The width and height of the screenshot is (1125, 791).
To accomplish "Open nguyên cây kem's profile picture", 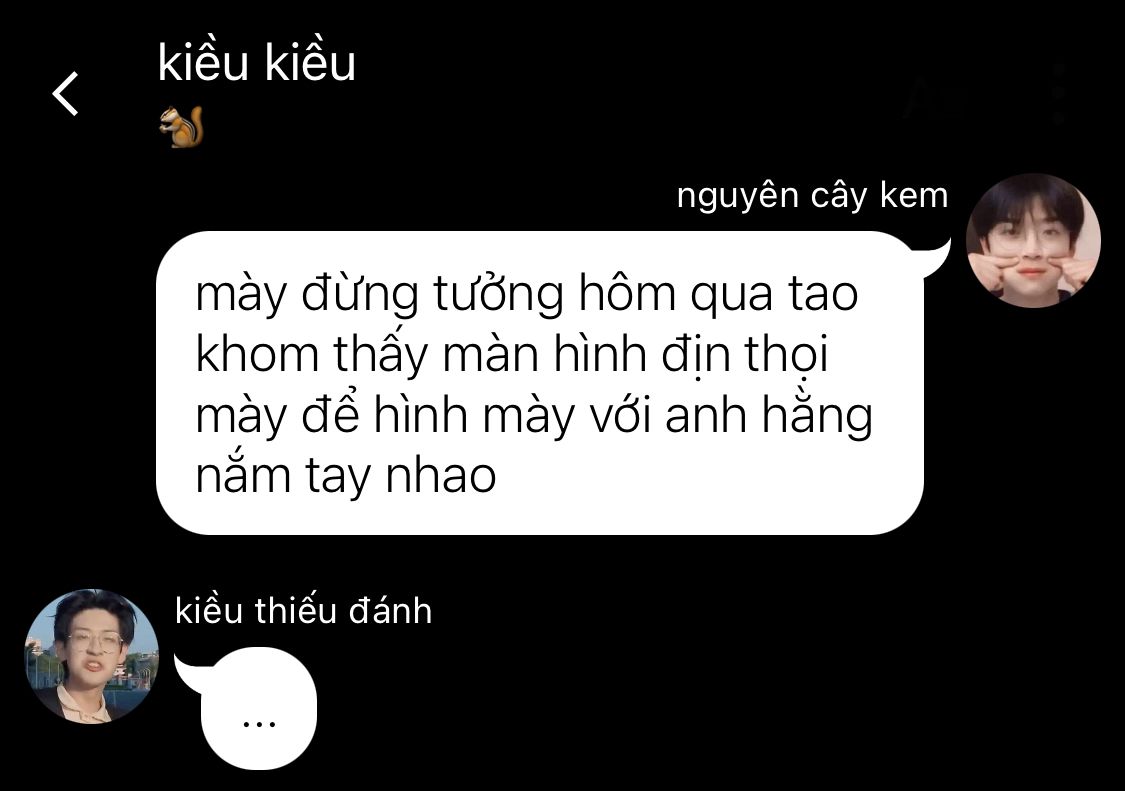I will [1033, 240].
